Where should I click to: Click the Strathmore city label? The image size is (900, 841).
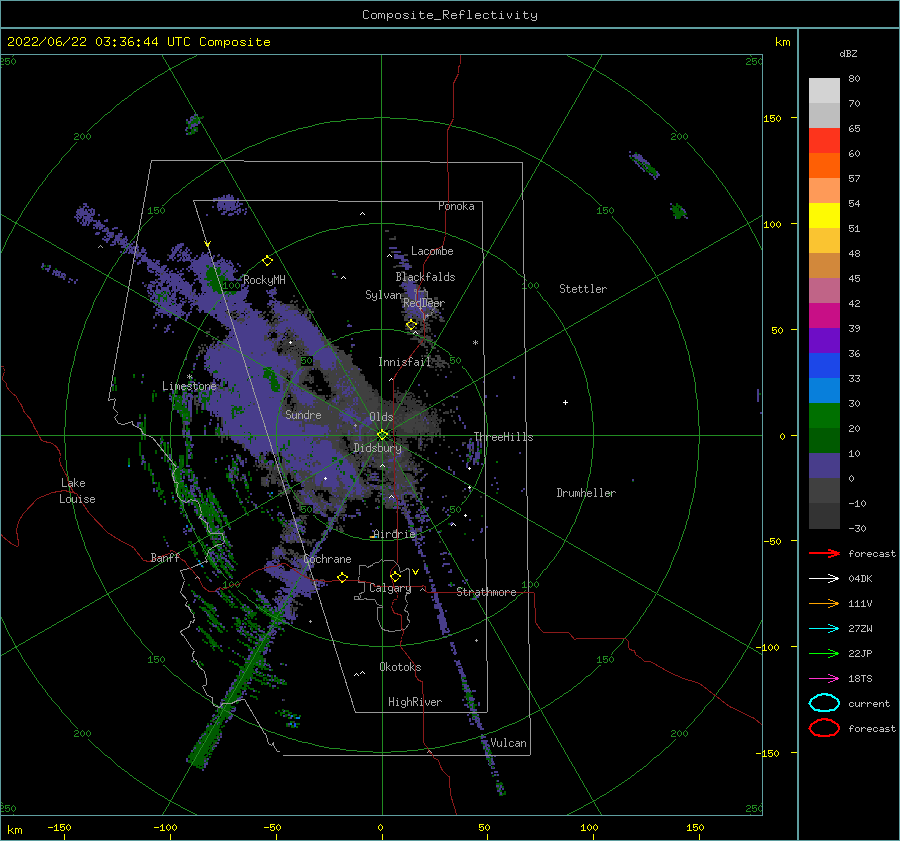(x=486, y=592)
